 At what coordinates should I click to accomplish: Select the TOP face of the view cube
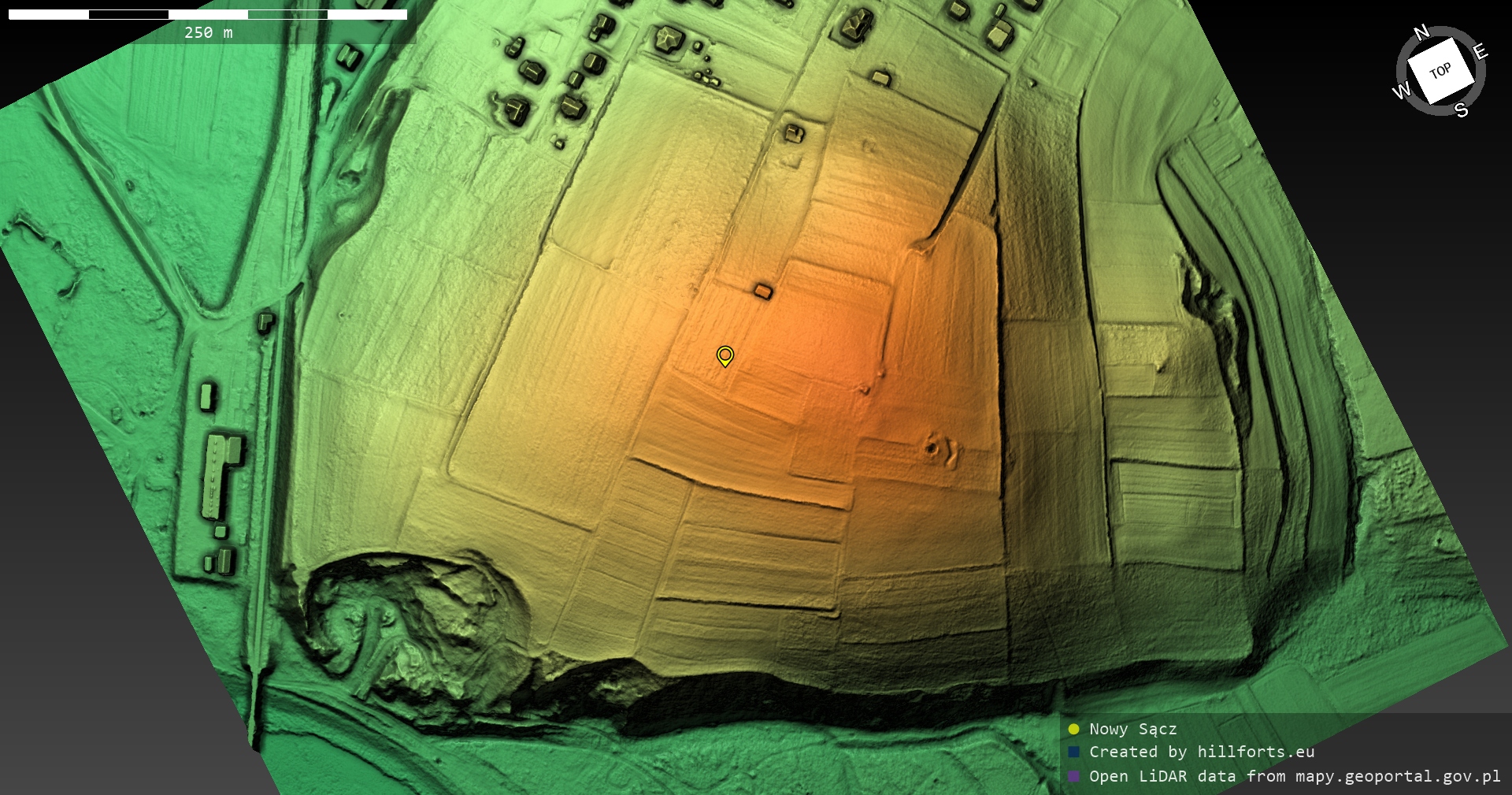tap(1440, 71)
